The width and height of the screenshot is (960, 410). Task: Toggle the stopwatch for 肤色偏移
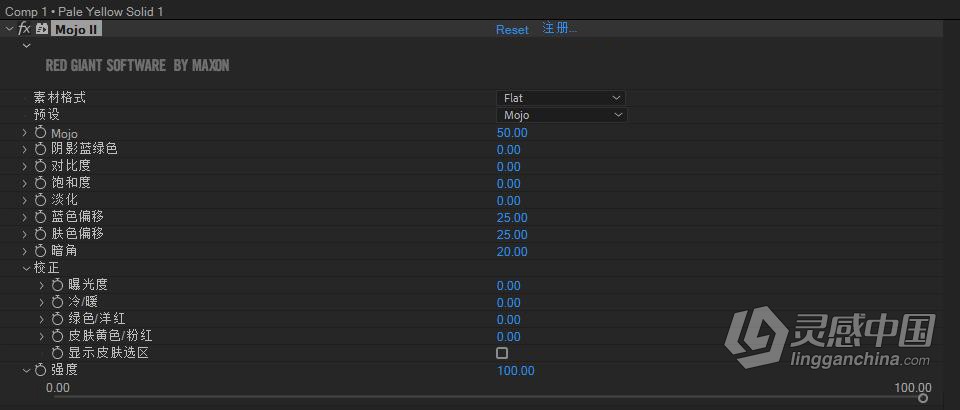[40, 234]
